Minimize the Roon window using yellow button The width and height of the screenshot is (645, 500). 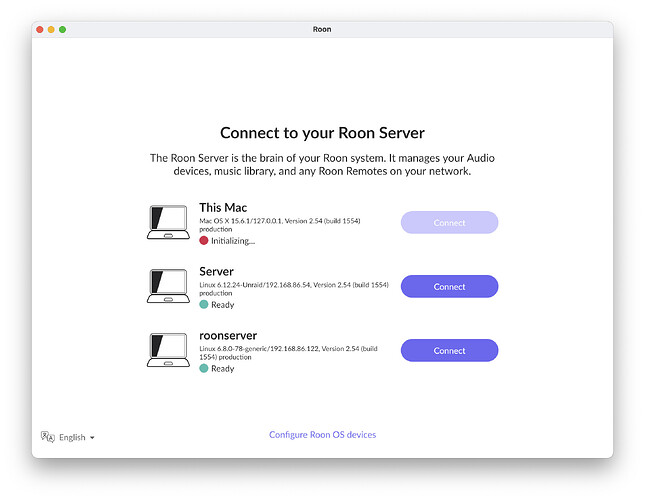pyautogui.click(x=51, y=30)
